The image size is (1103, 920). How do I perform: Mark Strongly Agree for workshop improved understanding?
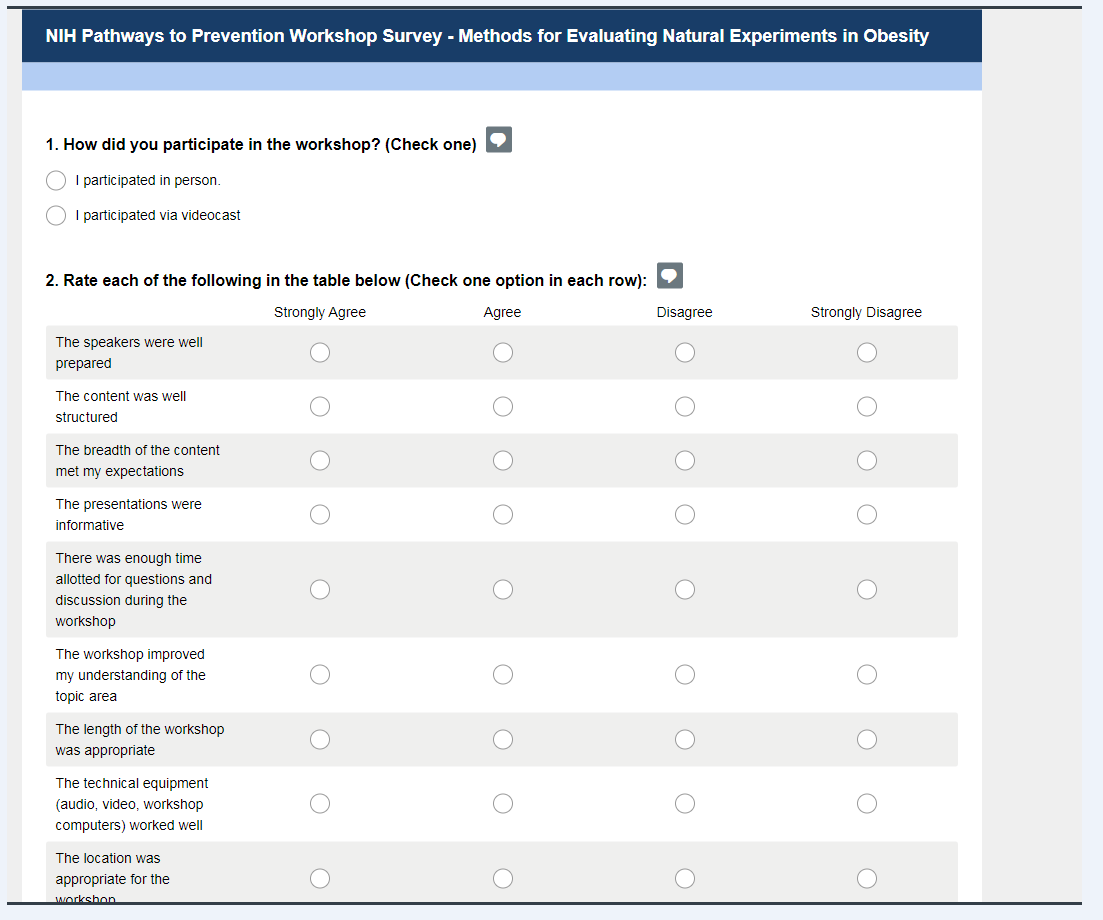320,675
